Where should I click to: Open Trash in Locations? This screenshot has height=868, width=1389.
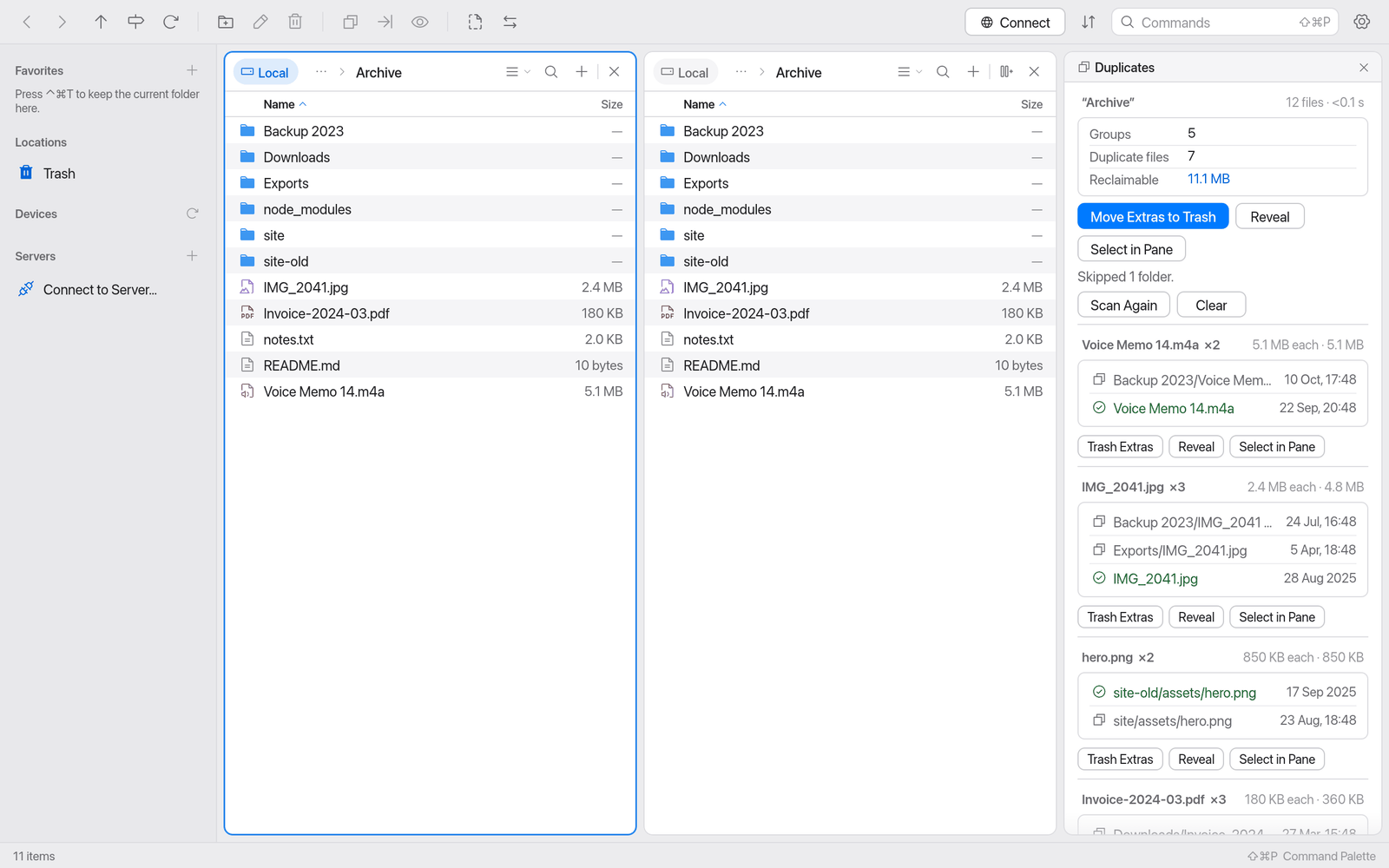[x=108, y=174]
